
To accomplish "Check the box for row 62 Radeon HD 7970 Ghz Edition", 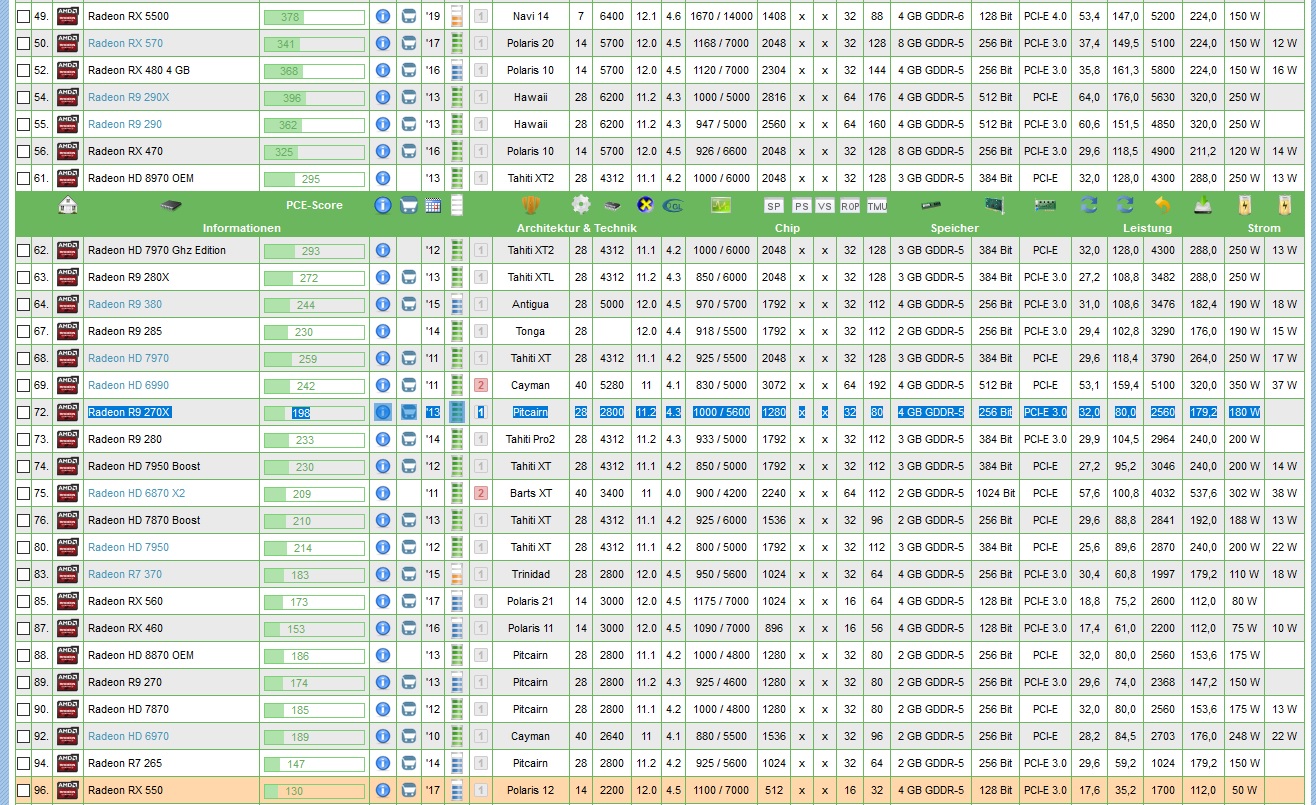I will click(24, 250).
